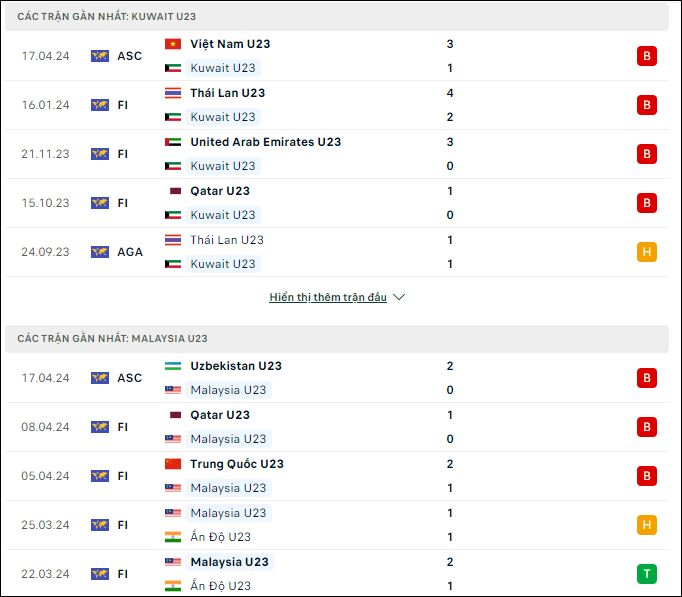Click the orange H badge for Malaysia 25.03.24 match
682x597 pixels.
point(646,525)
